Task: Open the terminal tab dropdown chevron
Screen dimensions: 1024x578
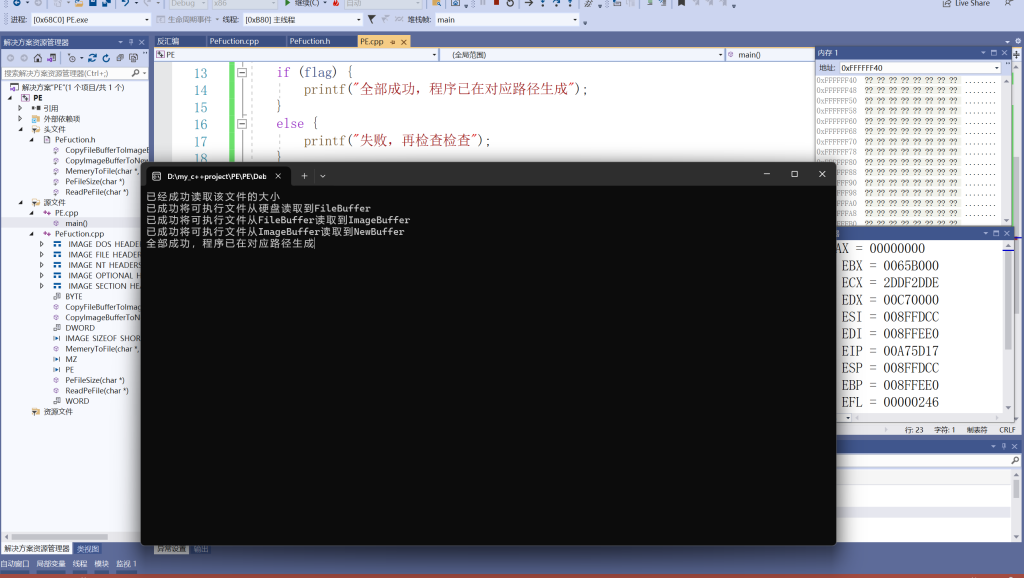Action: [323, 175]
